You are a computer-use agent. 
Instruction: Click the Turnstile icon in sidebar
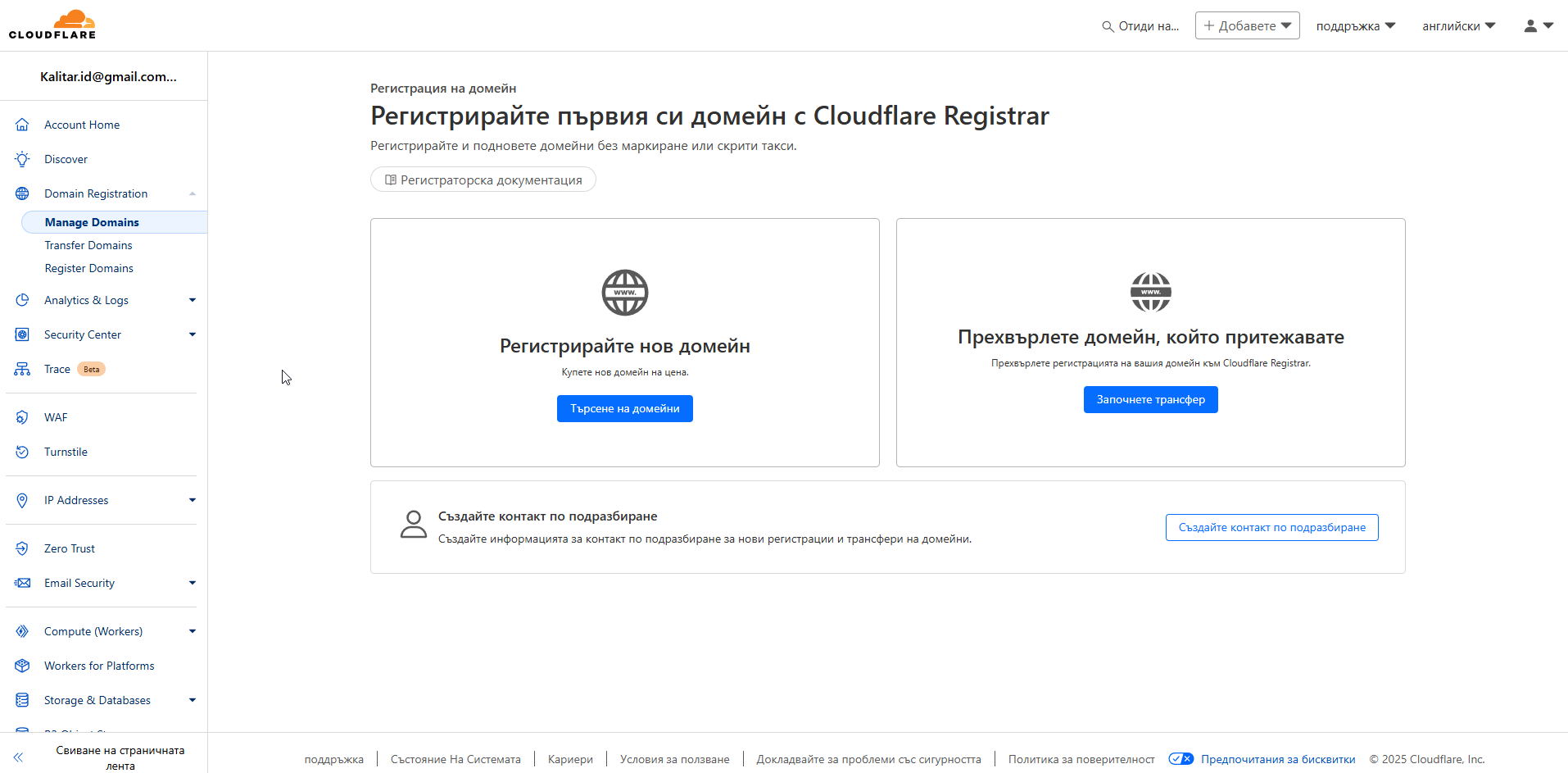click(x=22, y=452)
